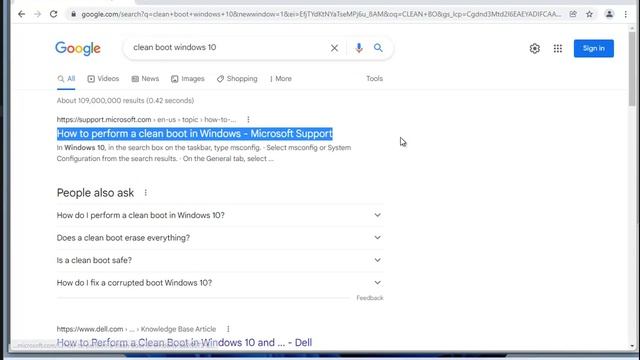Switch to the Images tab
The height and width of the screenshot is (360, 640).
point(188,79)
